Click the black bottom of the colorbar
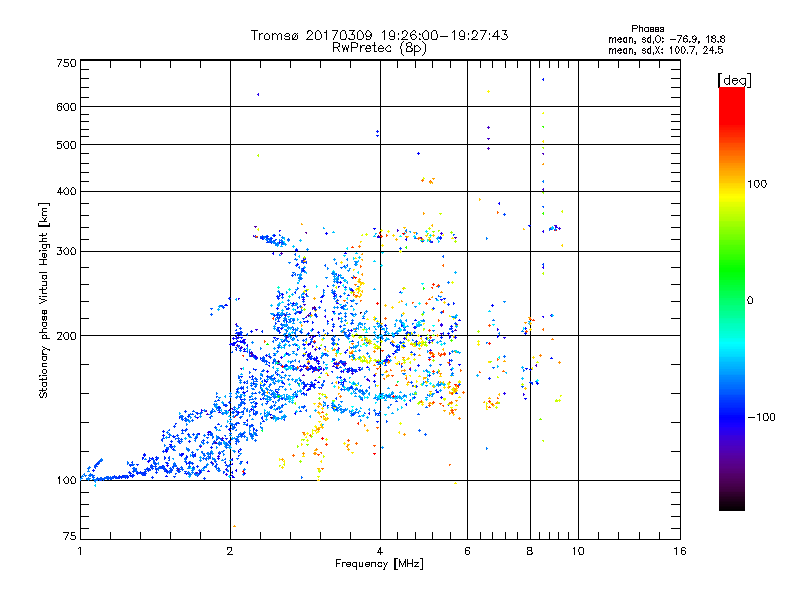 [x=732, y=505]
